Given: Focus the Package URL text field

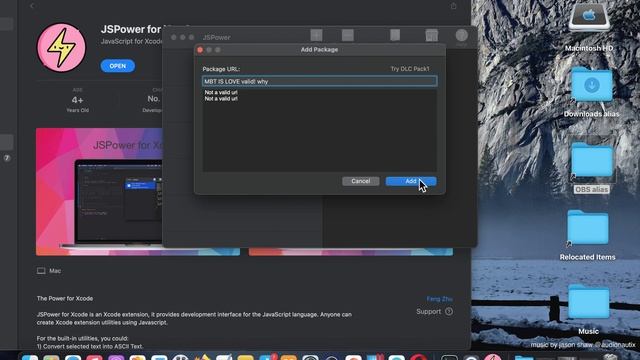Looking at the screenshot, I should [x=320, y=81].
